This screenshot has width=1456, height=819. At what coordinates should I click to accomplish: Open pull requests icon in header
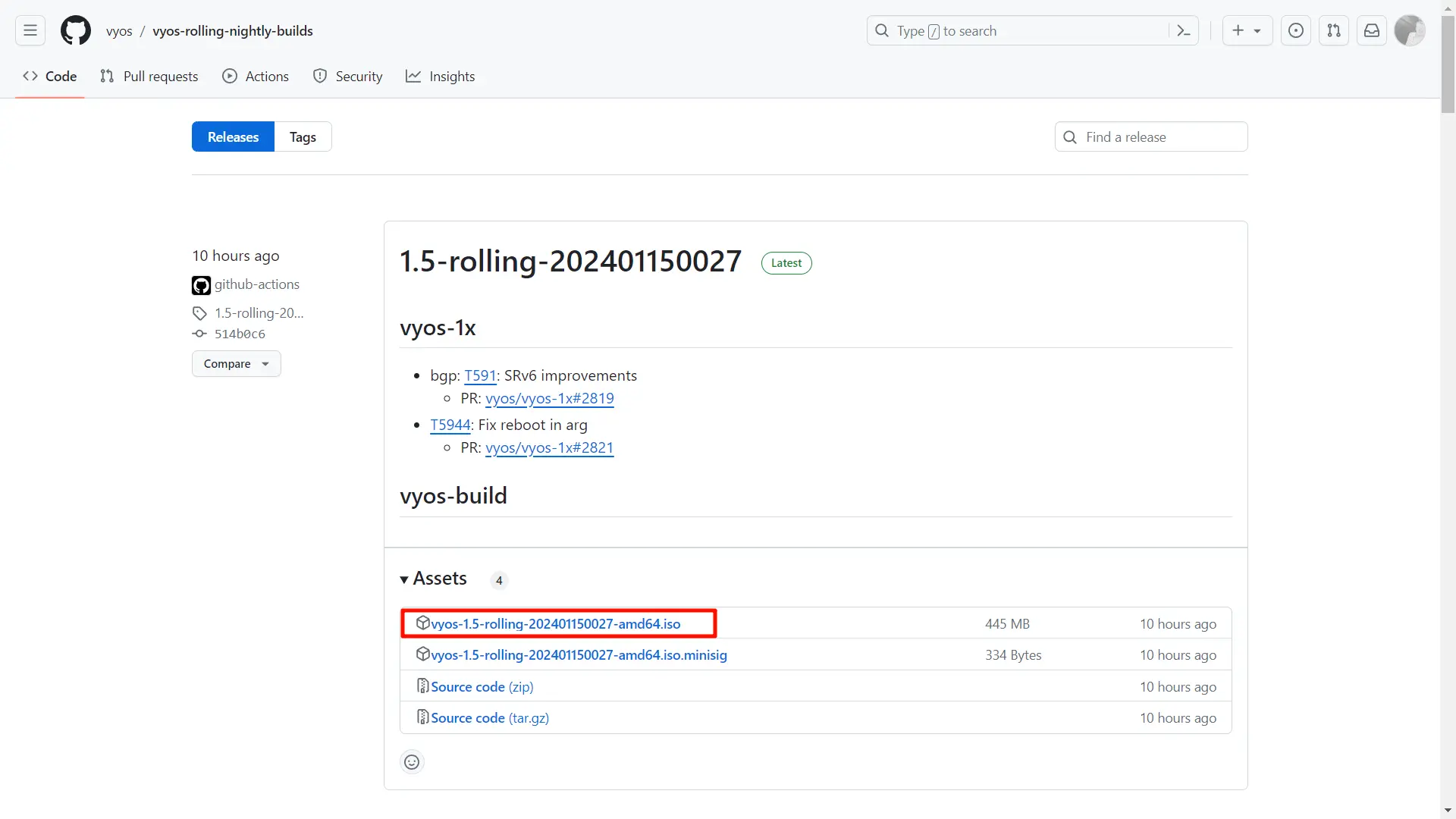pyautogui.click(x=1334, y=31)
